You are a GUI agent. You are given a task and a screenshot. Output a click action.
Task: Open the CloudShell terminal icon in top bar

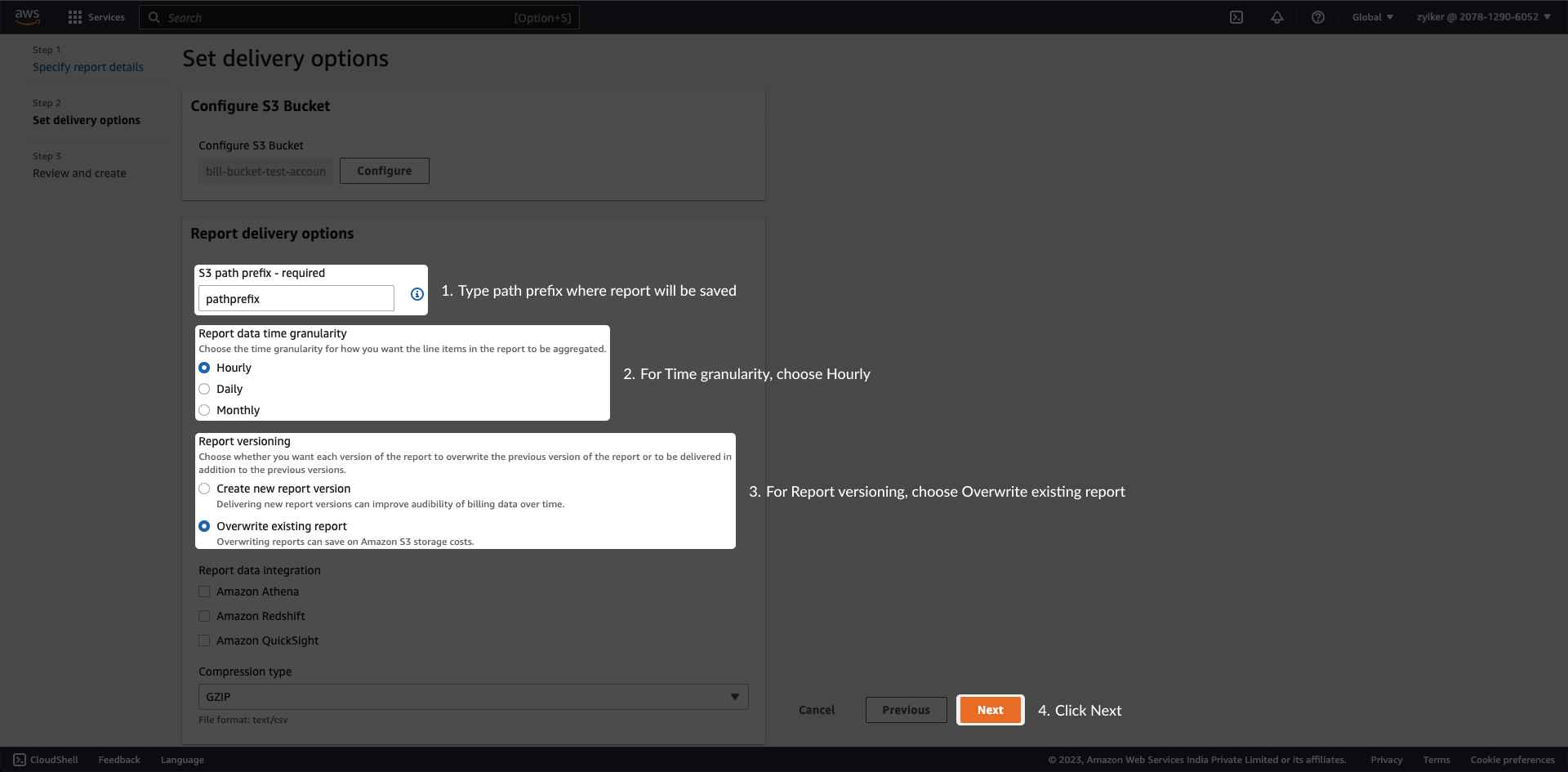click(1236, 17)
